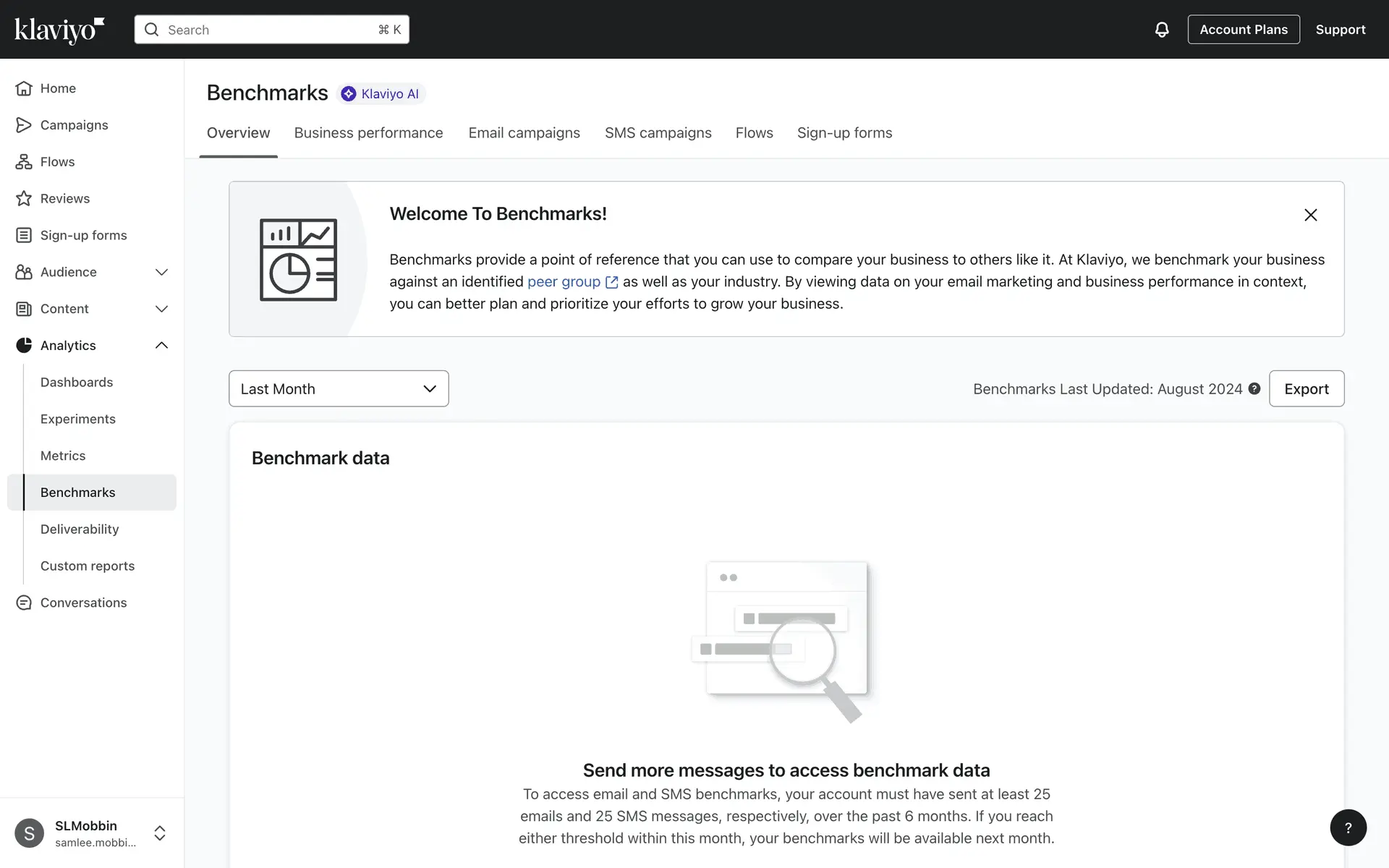Click the Reviews star icon

[24, 199]
